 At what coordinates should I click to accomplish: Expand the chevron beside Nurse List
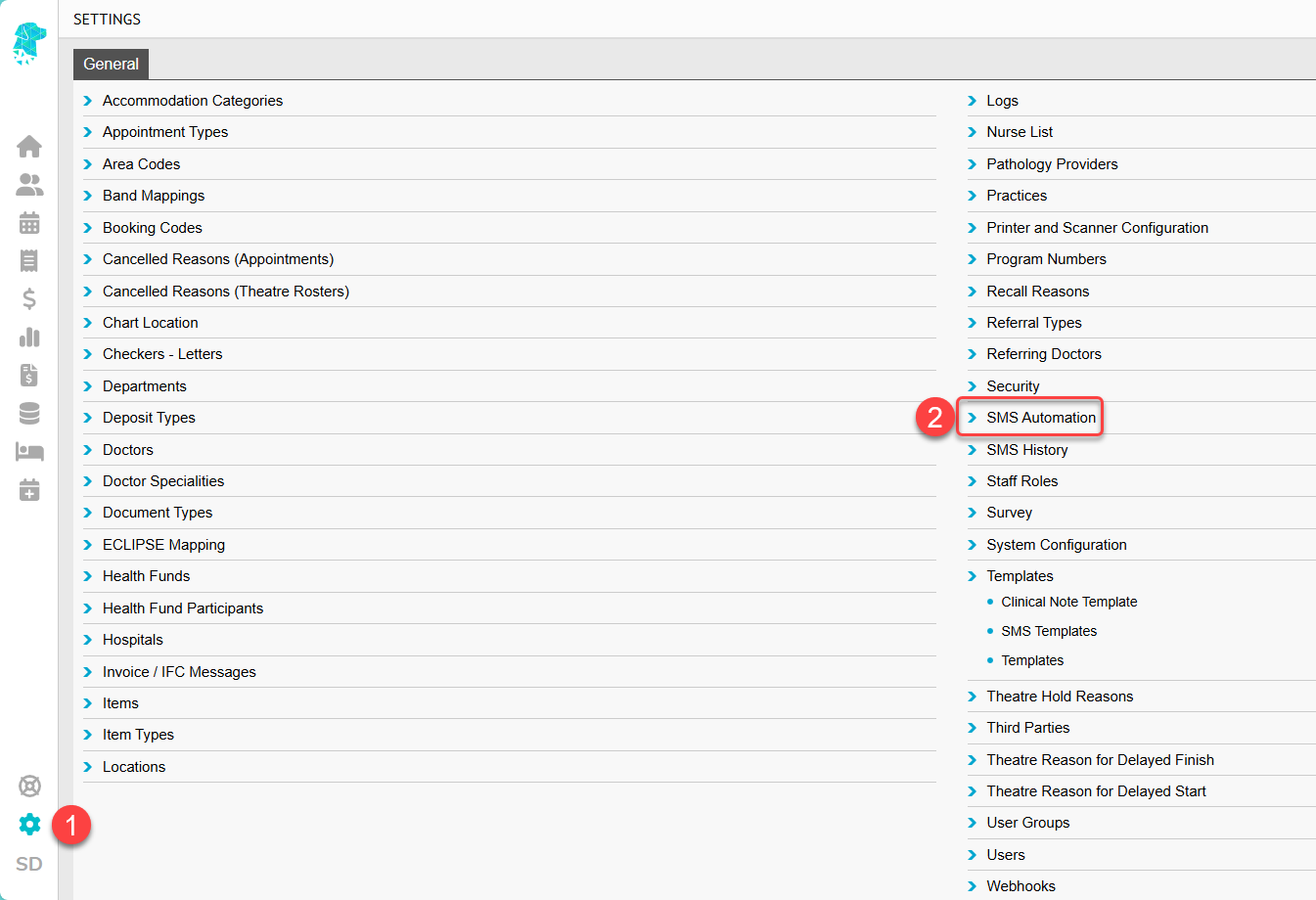click(973, 132)
